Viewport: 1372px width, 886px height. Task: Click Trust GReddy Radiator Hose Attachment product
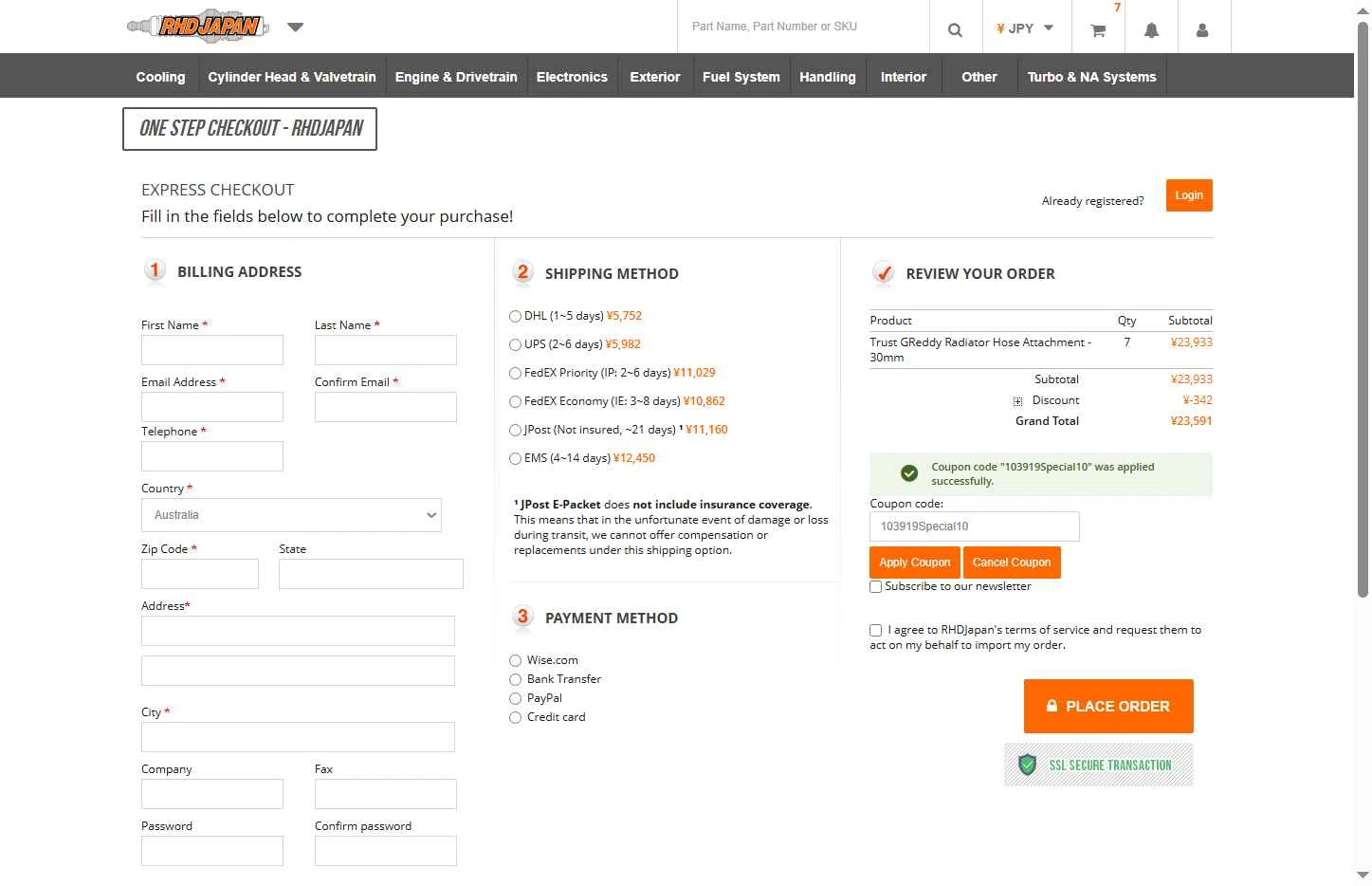click(980, 350)
